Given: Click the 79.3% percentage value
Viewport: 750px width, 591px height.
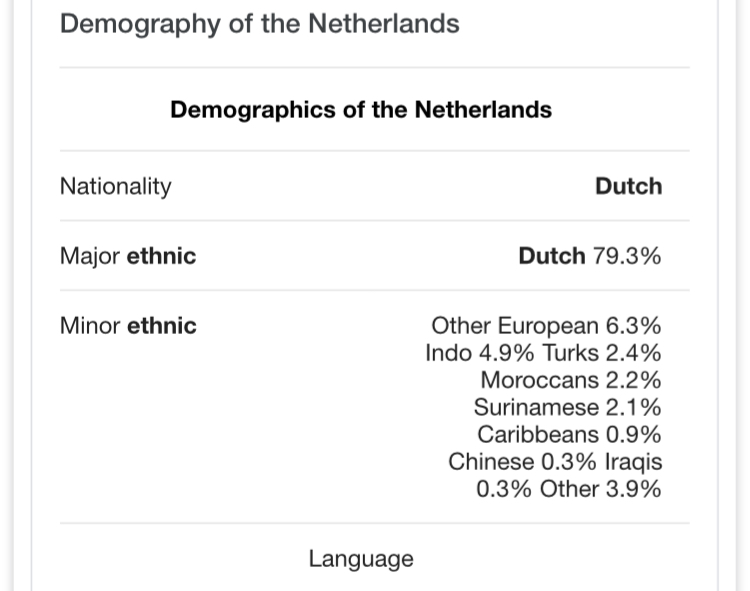Looking at the screenshot, I should point(627,256).
